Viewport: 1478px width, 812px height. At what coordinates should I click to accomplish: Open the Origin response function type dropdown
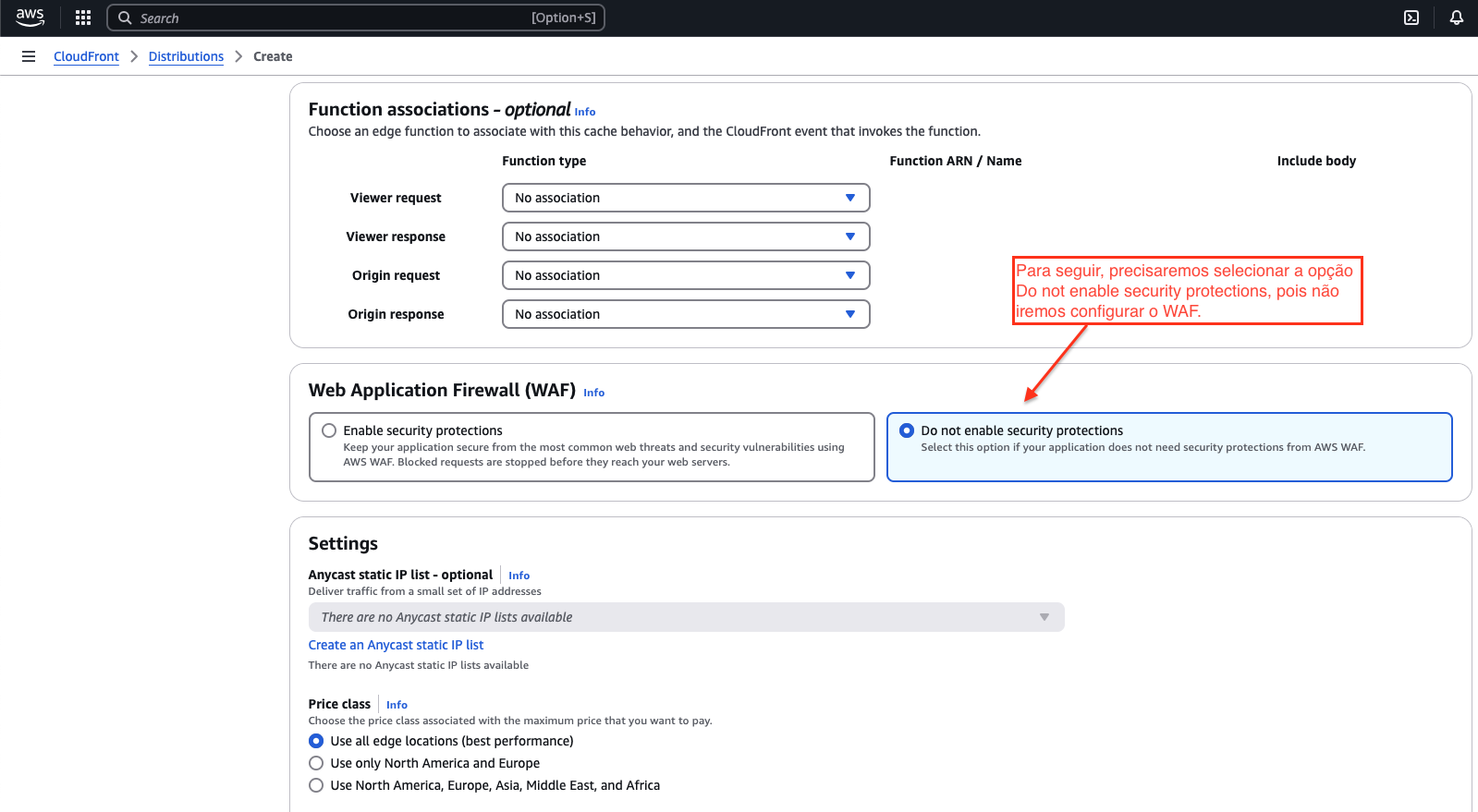click(x=685, y=314)
